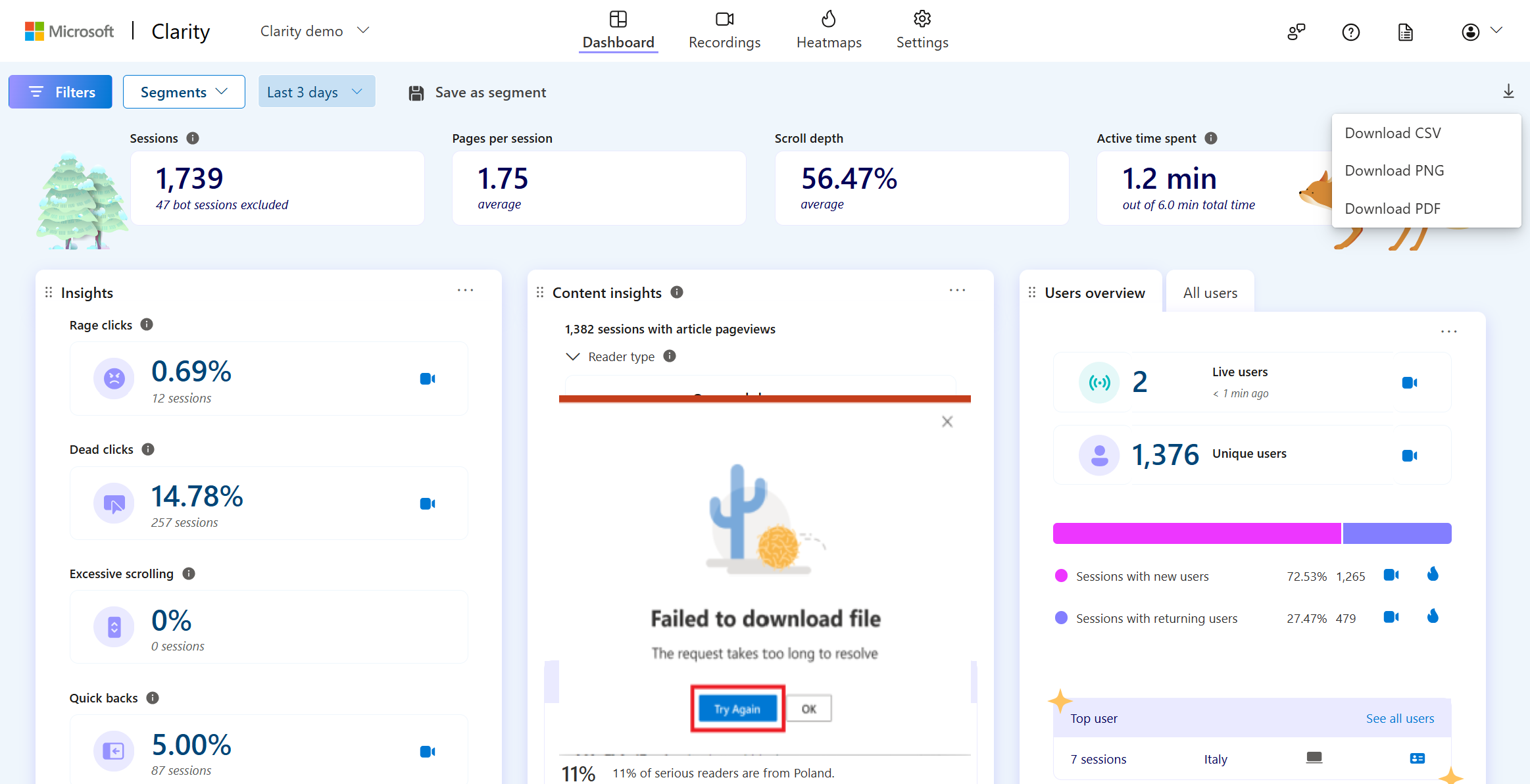The height and width of the screenshot is (784, 1530).
Task: Expand the Segments dropdown
Action: tap(184, 91)
